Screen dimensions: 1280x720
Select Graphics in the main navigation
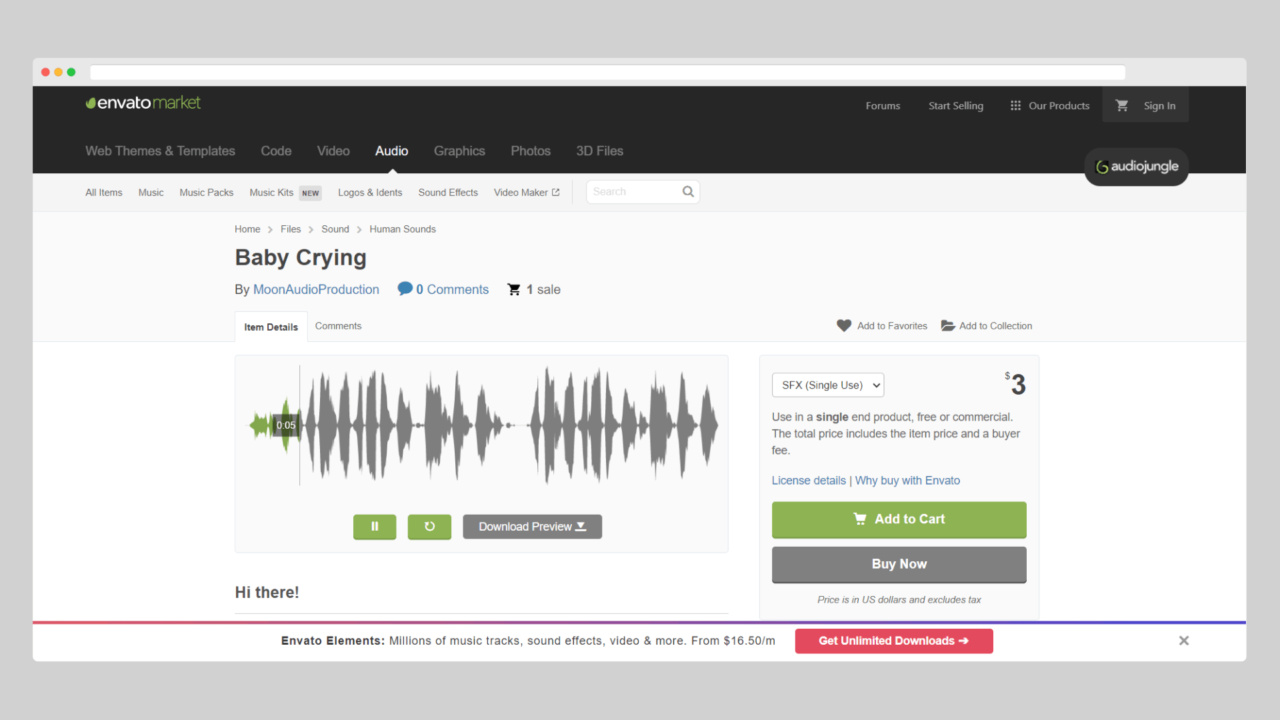(459, 151)
